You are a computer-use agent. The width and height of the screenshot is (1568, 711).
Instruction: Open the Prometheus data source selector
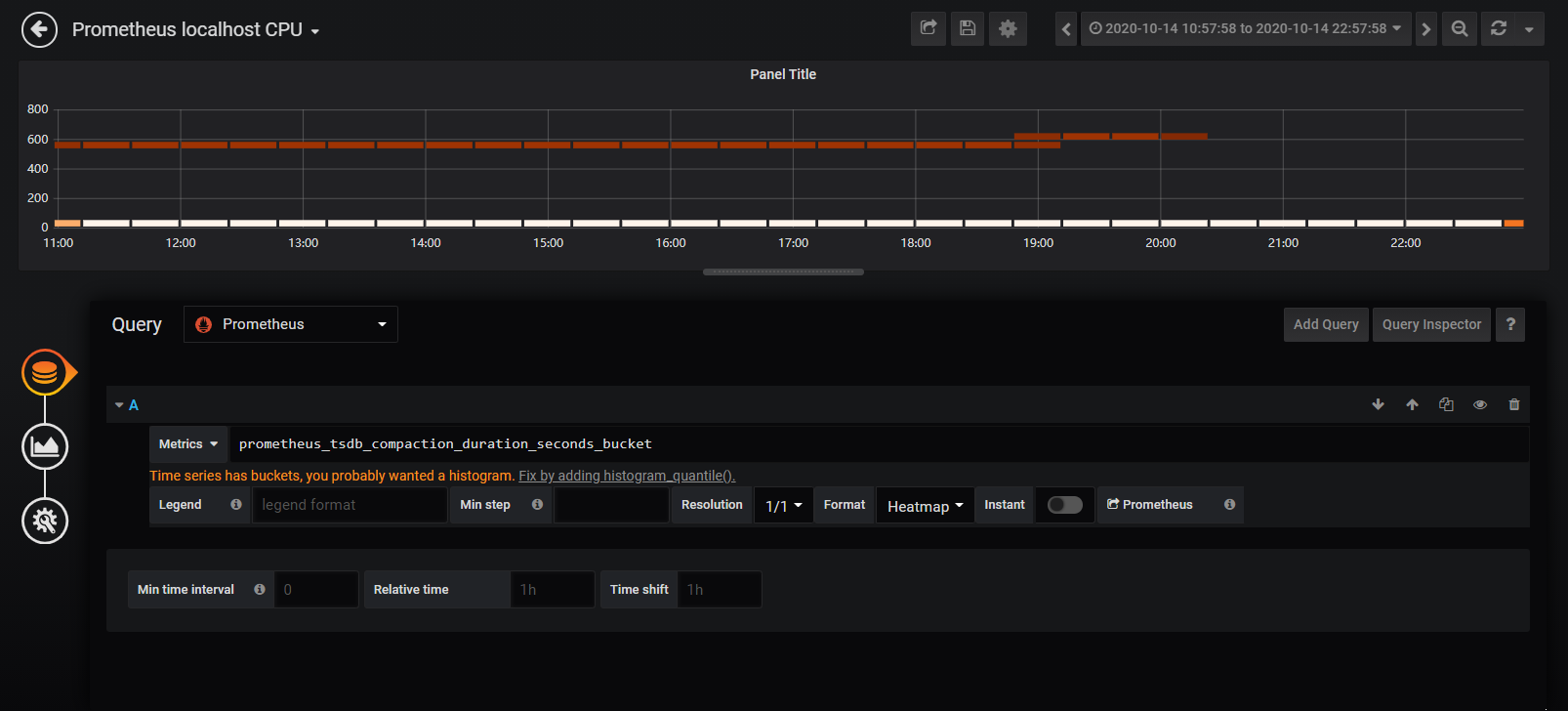click(291, 324)
